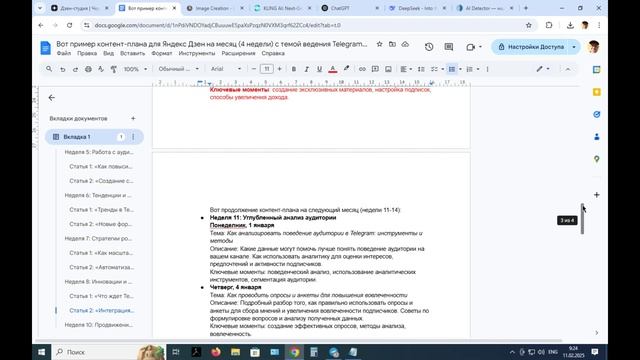Open the share button dropdown arrow

point(574,47)
